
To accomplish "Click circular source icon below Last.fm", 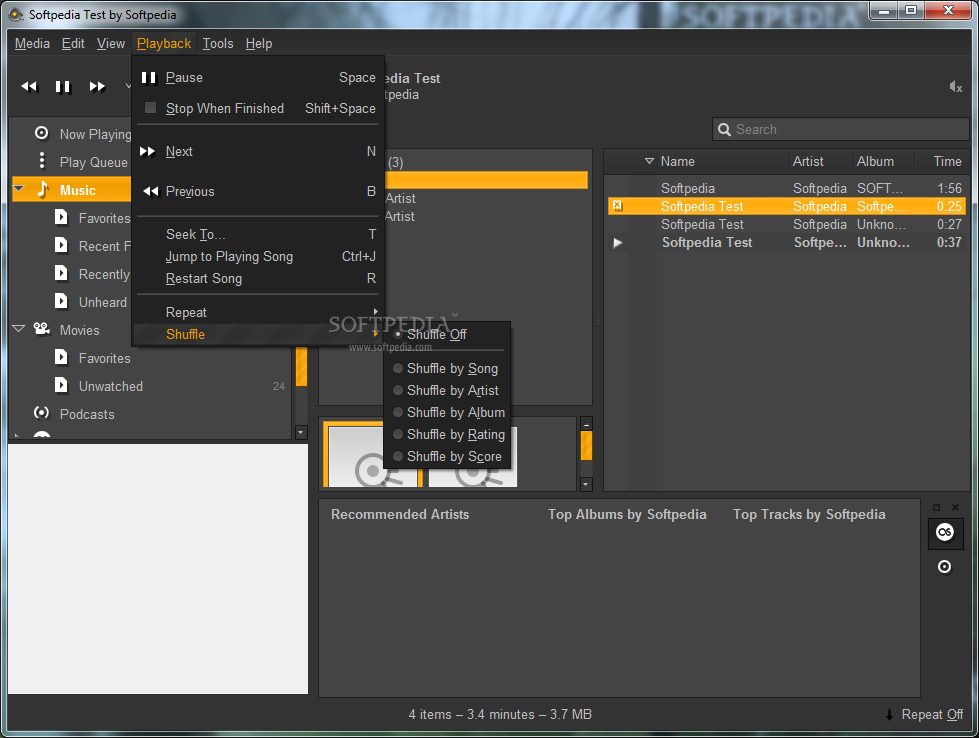I will (945, 566).
